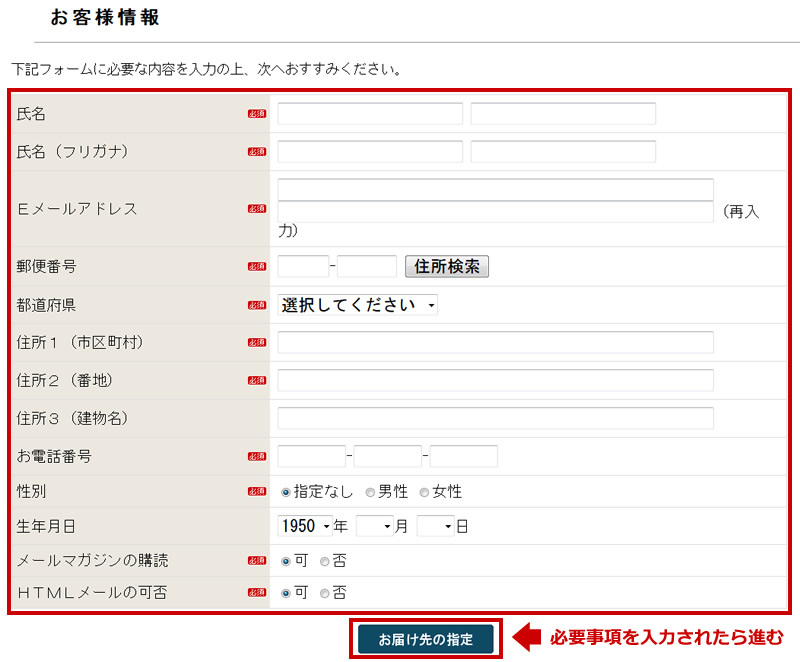Image resolution: width=800 pixels, height=662 pixels.
Task: Click the 必須 badge beside 郵便番号
Action: [x=257, y=266]
